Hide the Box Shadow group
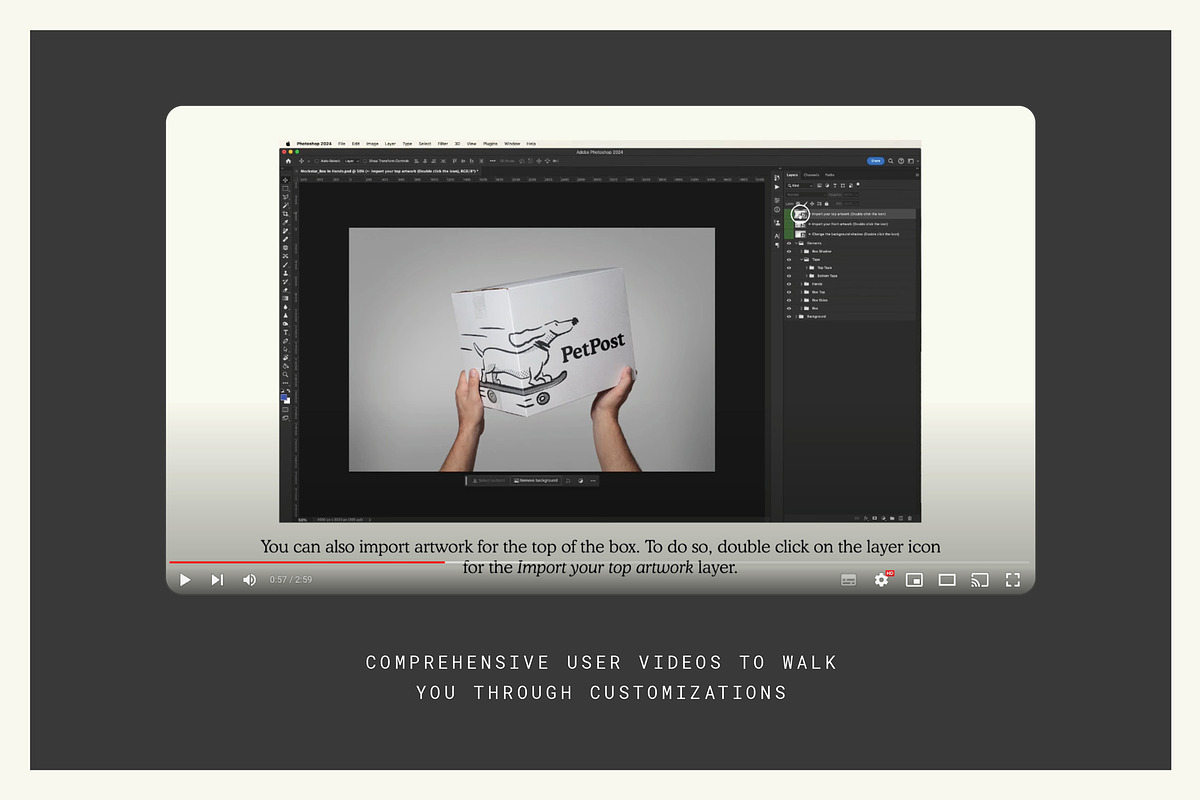This screenshot has height=800, width=1200. 789,251
